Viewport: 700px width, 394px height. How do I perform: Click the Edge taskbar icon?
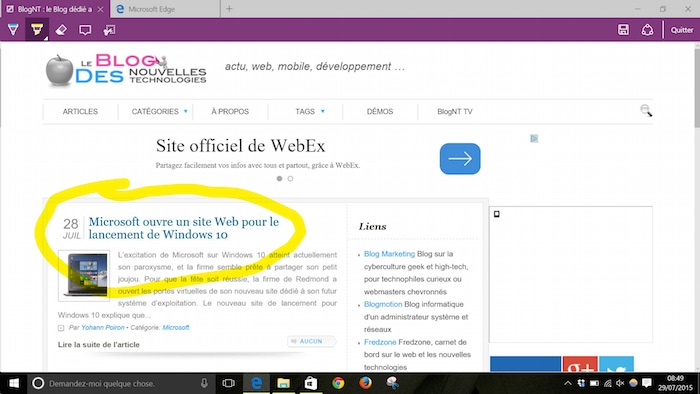pyautogui.click(x=256, y=383)
